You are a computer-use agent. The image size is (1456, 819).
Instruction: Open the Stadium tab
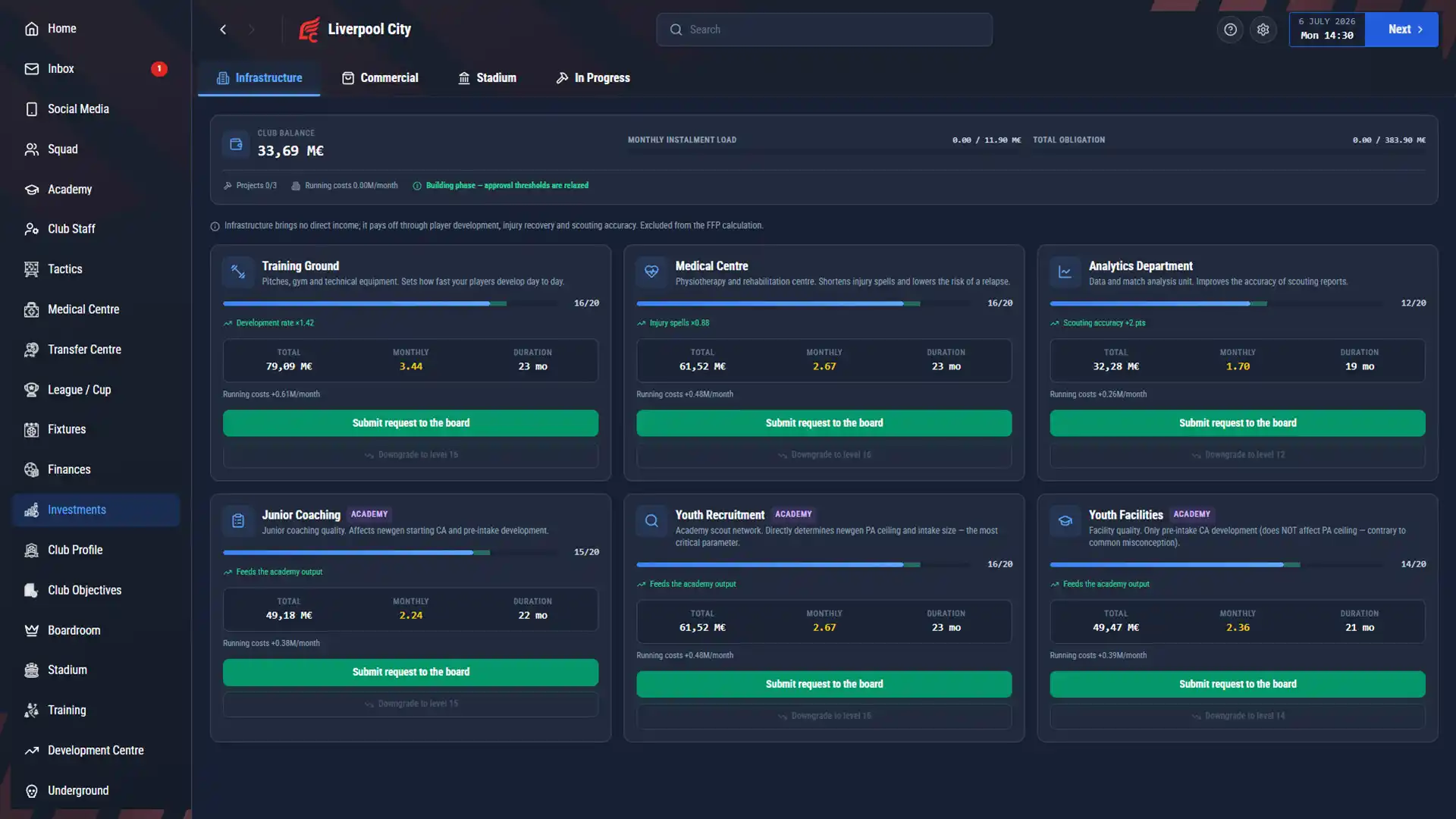pos(487,78)
